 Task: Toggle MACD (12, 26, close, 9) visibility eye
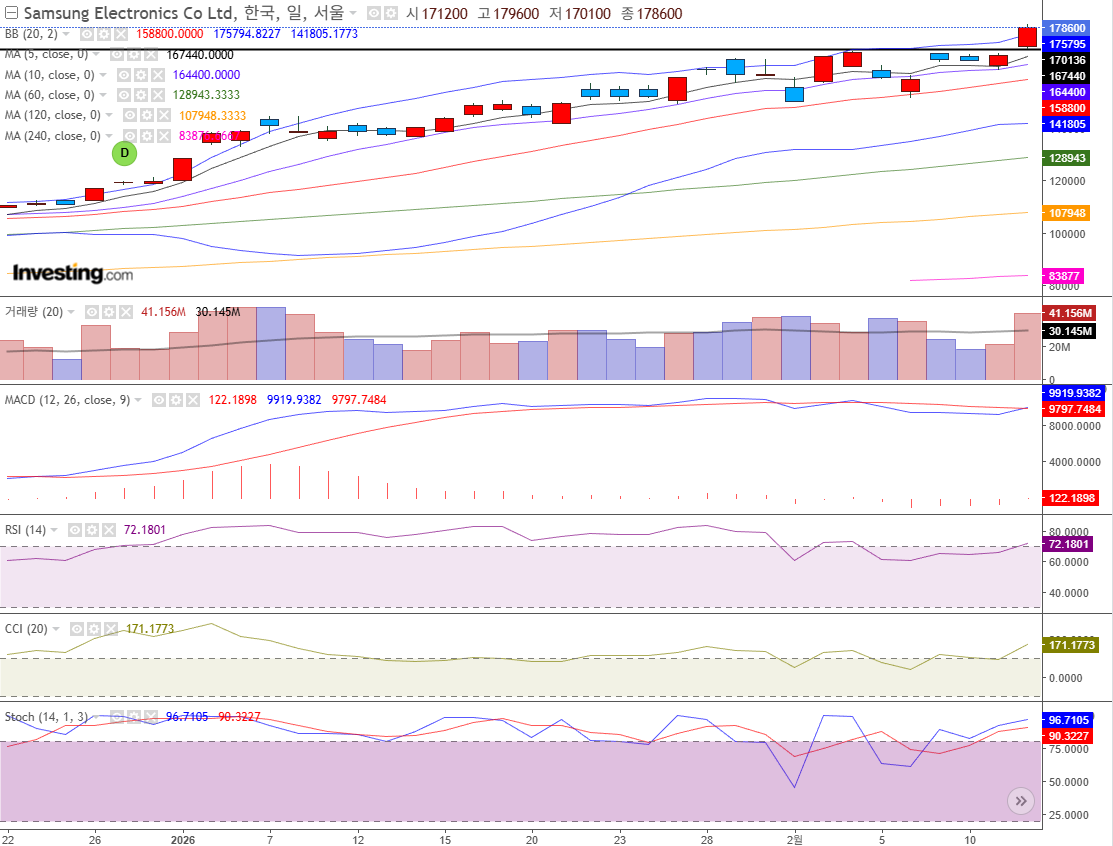click(159, 400)
